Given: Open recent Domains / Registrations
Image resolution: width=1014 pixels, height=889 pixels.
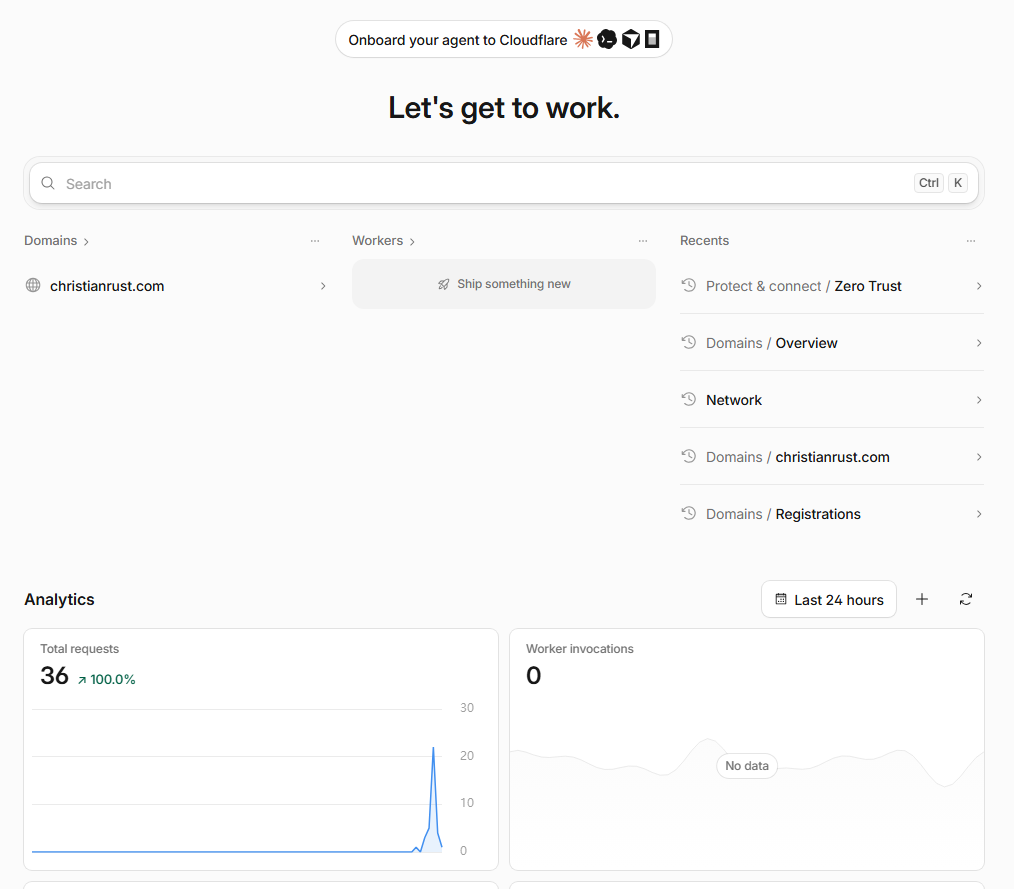Looking at the screenshot, I should click(832, 513).
